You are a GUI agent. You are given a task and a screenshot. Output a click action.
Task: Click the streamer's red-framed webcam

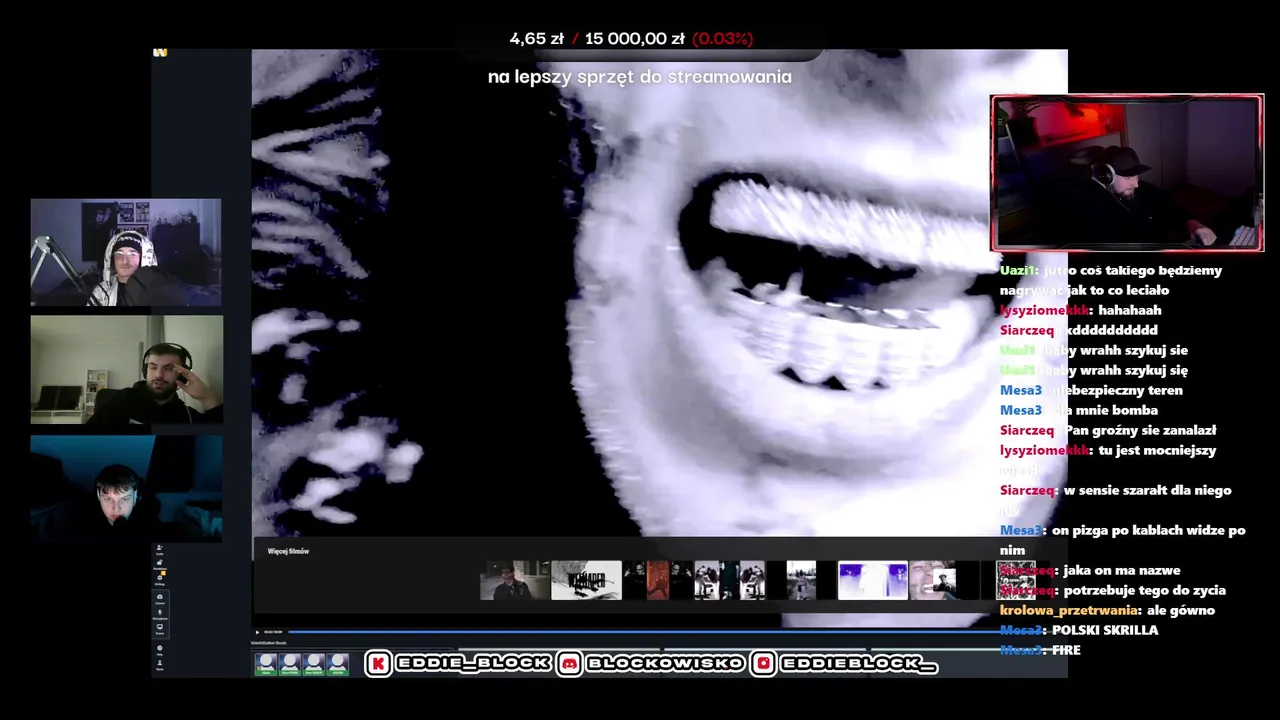(x=1127, y=173)
